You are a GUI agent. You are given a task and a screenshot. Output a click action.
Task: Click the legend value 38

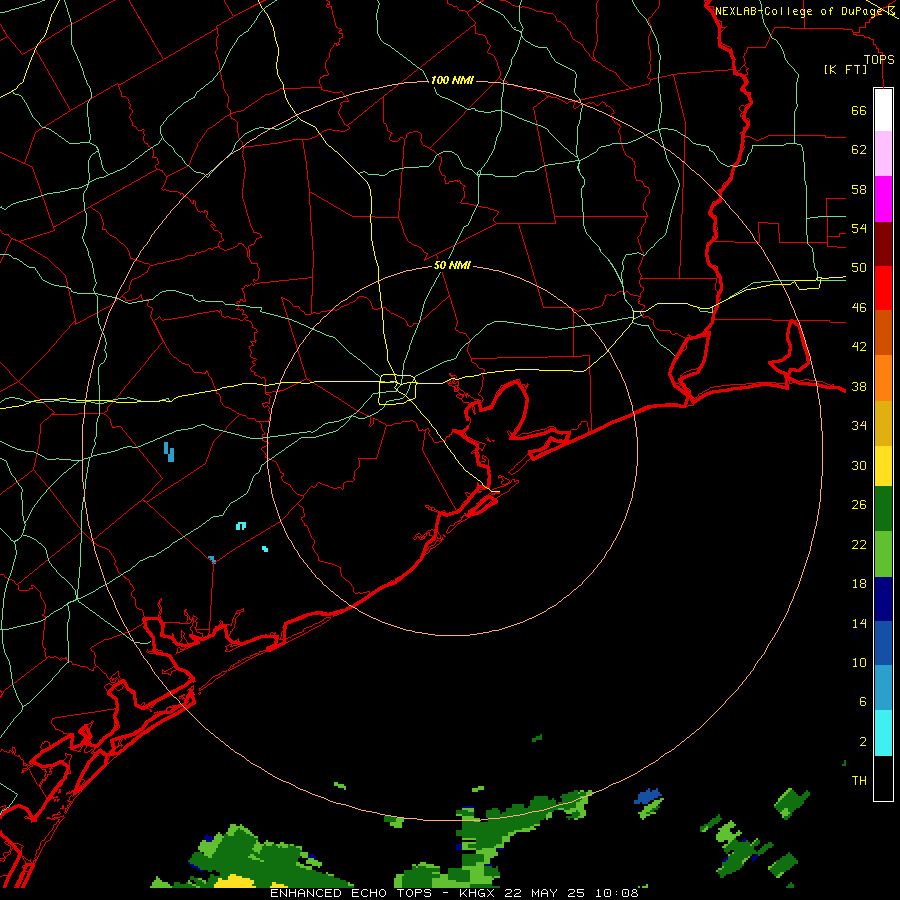(x=859, y=387)
